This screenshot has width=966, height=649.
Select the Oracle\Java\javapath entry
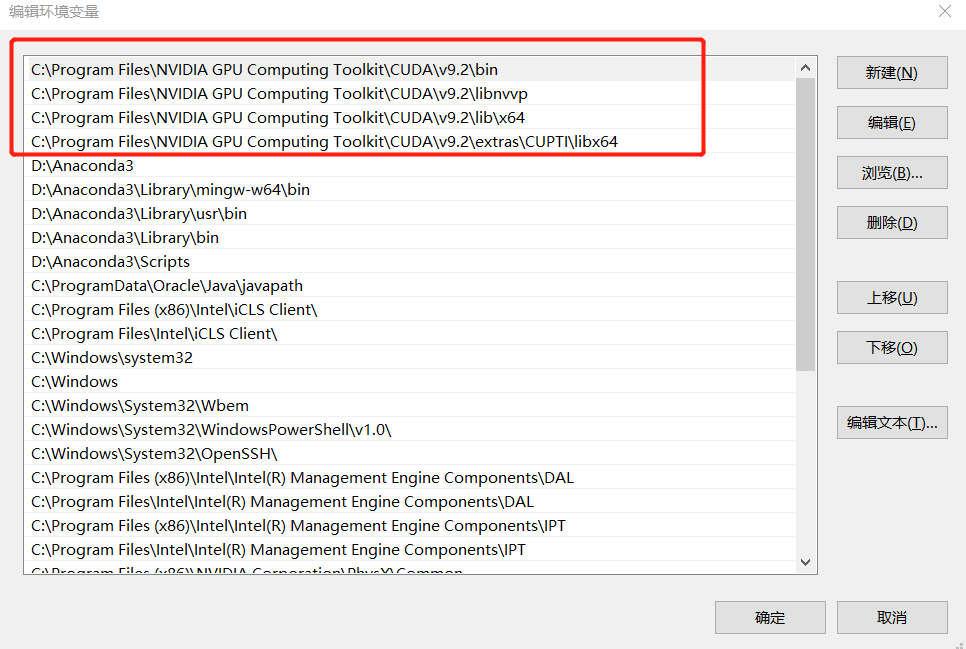click(410, 286)
